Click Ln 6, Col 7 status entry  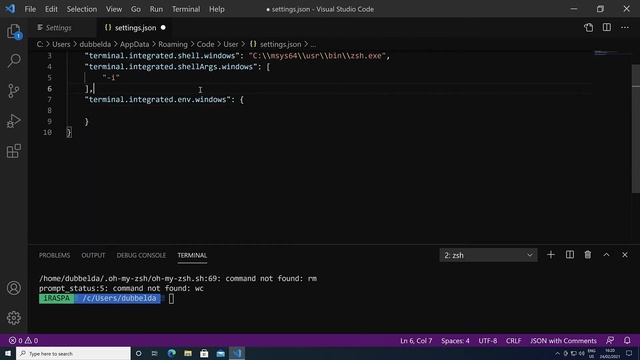click(x=416, y=340)
